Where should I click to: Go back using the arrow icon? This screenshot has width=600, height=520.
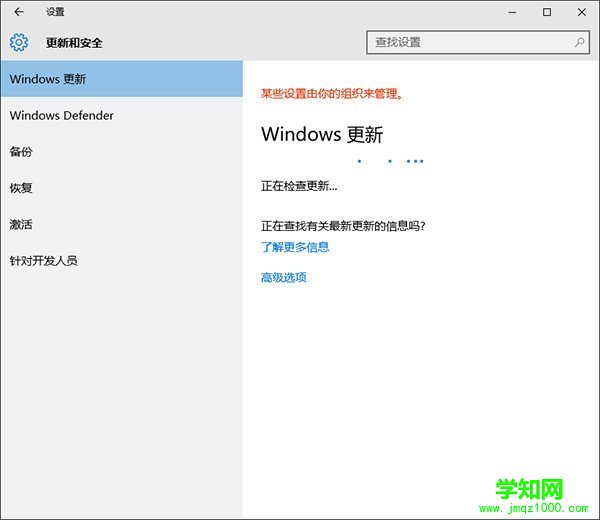19,12
